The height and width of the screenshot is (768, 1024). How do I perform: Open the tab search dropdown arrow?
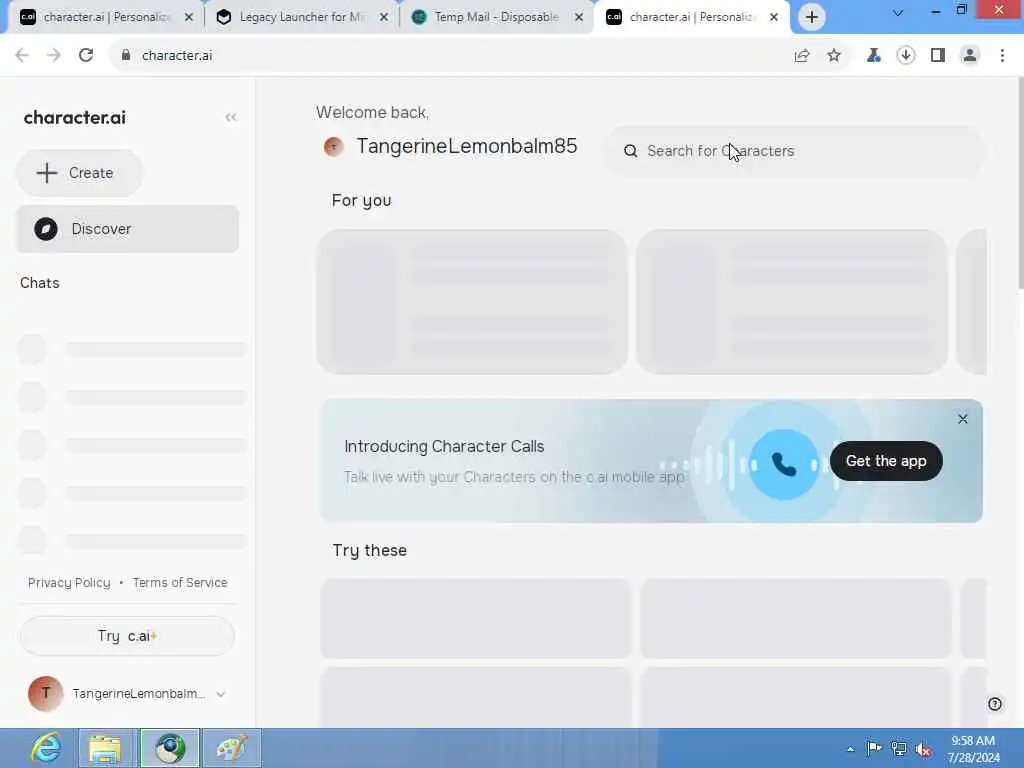click(x=898, y=12)
